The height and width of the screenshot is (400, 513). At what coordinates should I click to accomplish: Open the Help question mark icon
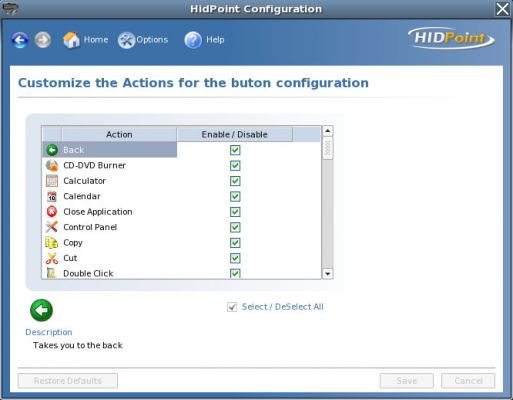[x=193, y=40]
